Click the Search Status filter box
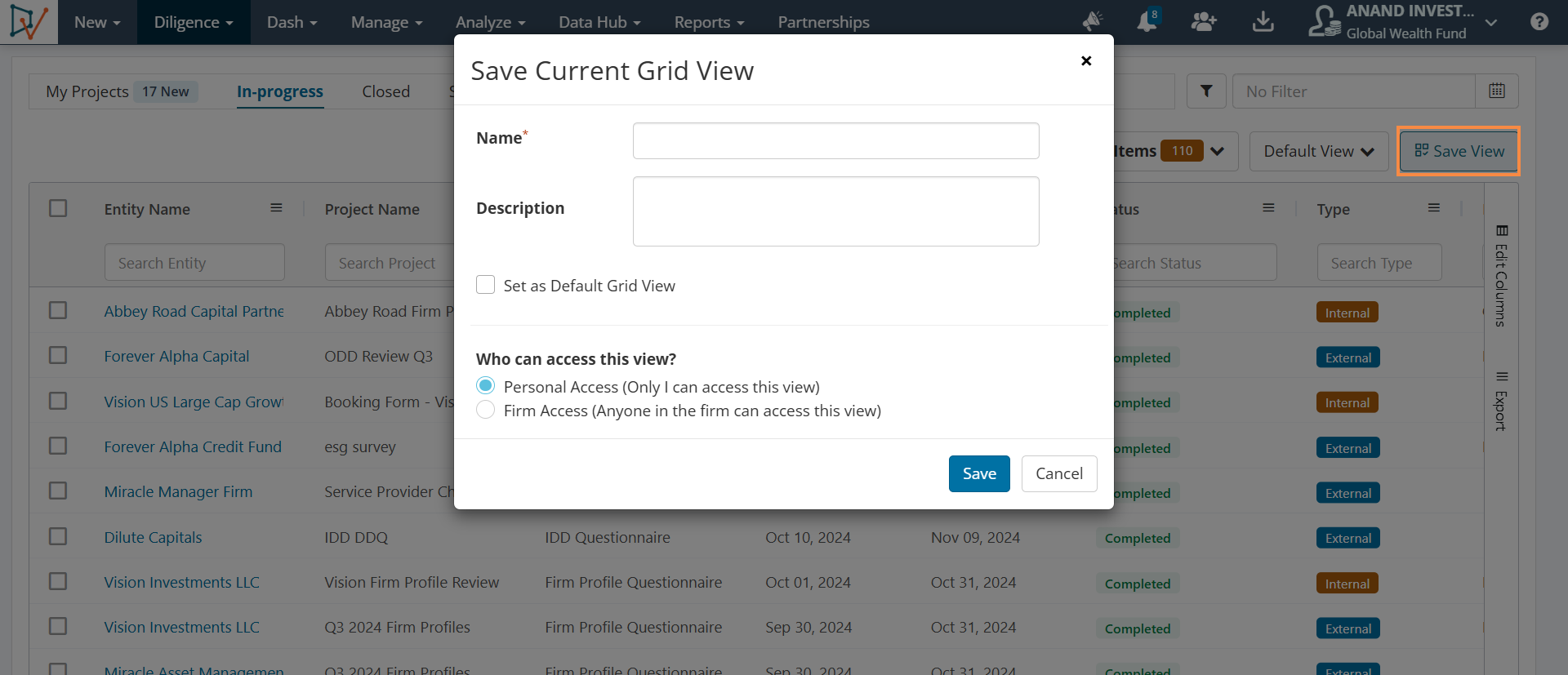Image resolution: width=1568 pixels, height=675 pixels. pos(1191,263)
